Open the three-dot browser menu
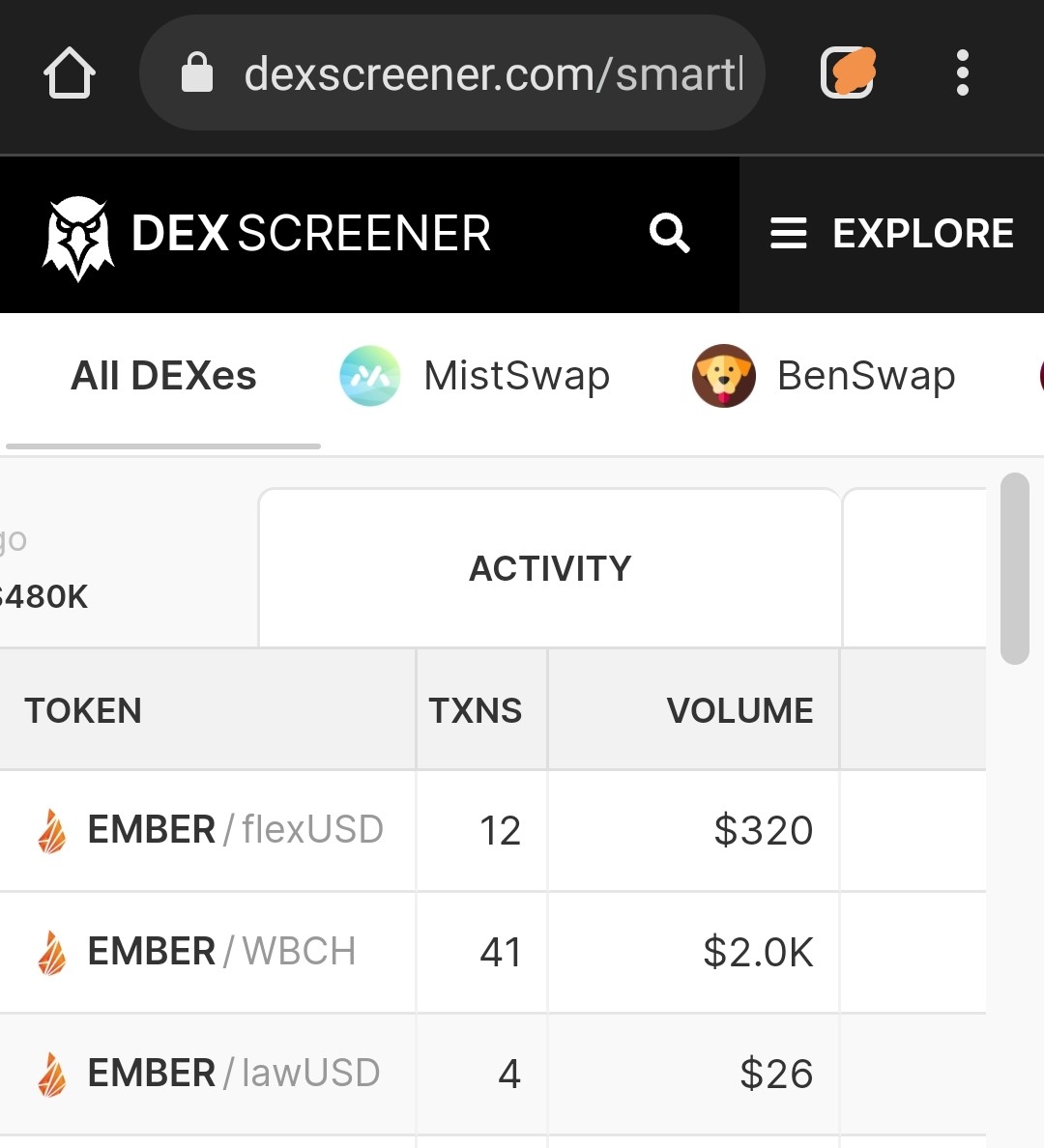 [x=963, y=72]
